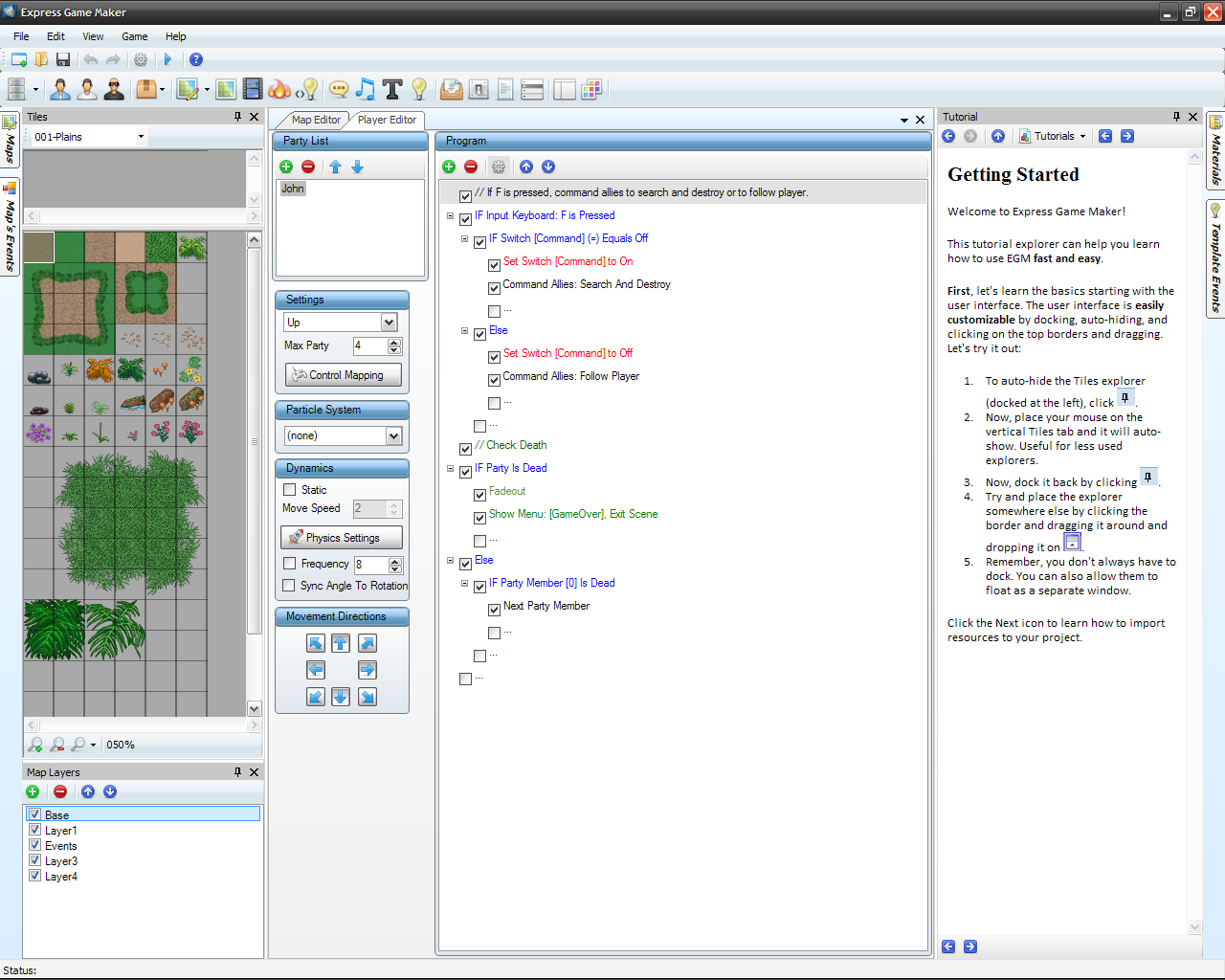Select the Player Editor tab
The height and width of the screenshot is (980, 1225).
[387, 120]
